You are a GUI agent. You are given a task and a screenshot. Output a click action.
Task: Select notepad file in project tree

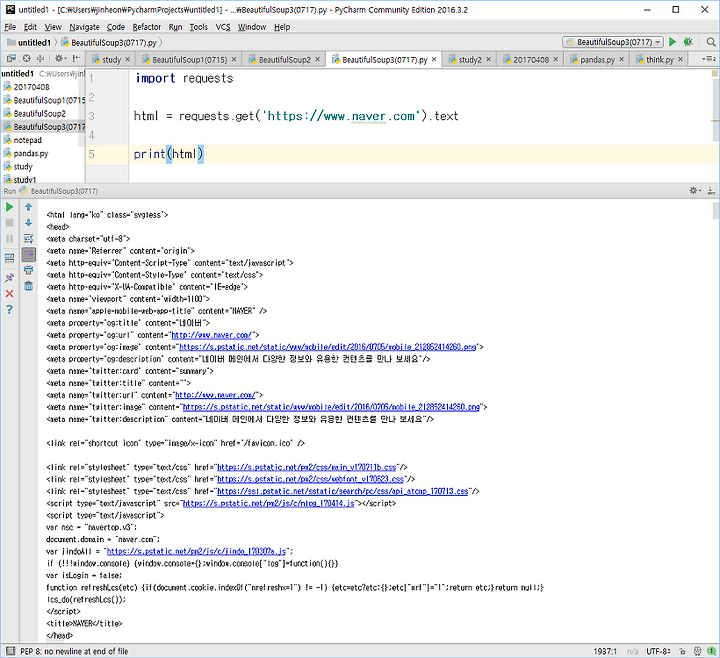pos(28,140)
